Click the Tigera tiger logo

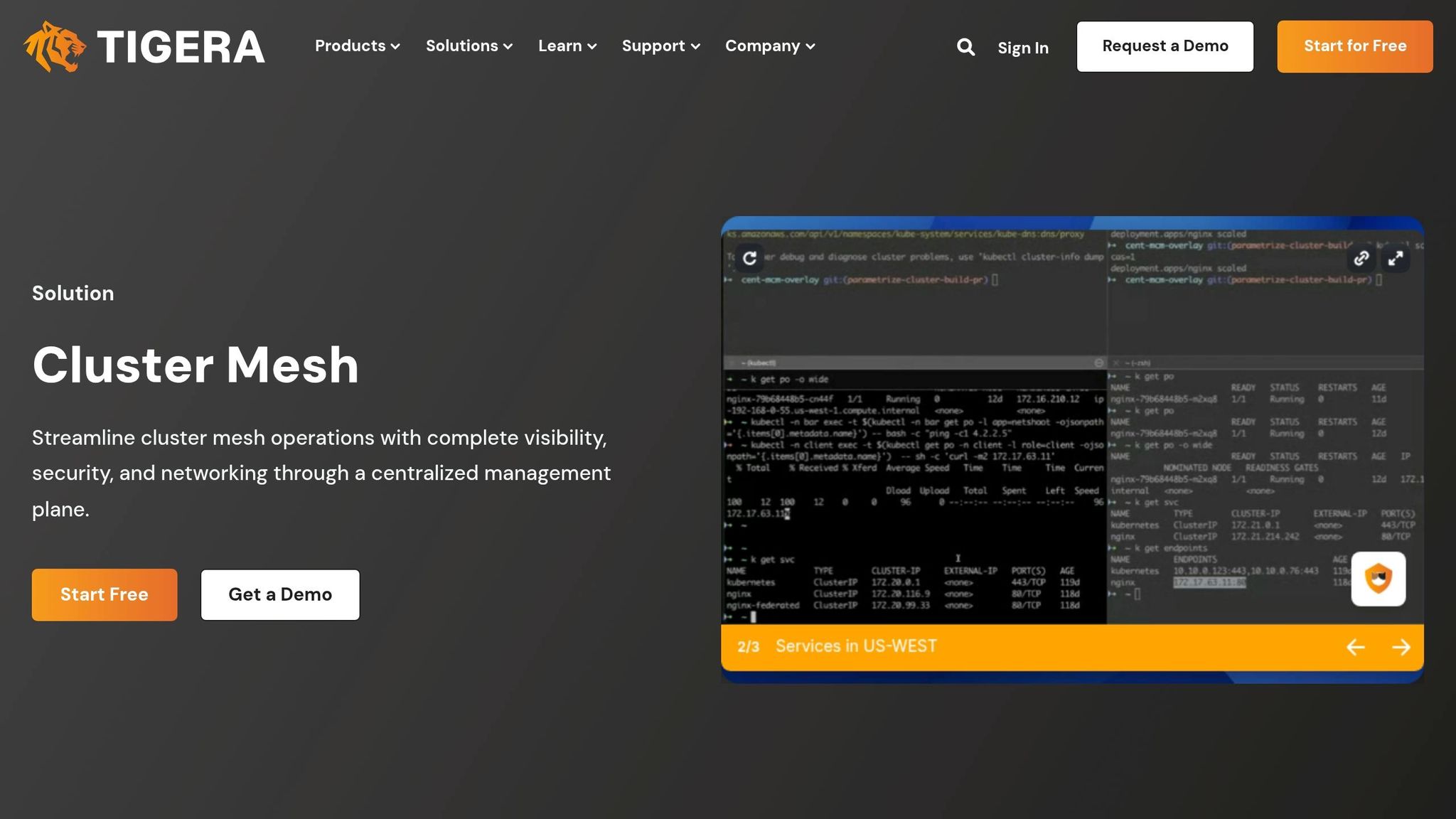pyautogui.click(x=55, y=46)
